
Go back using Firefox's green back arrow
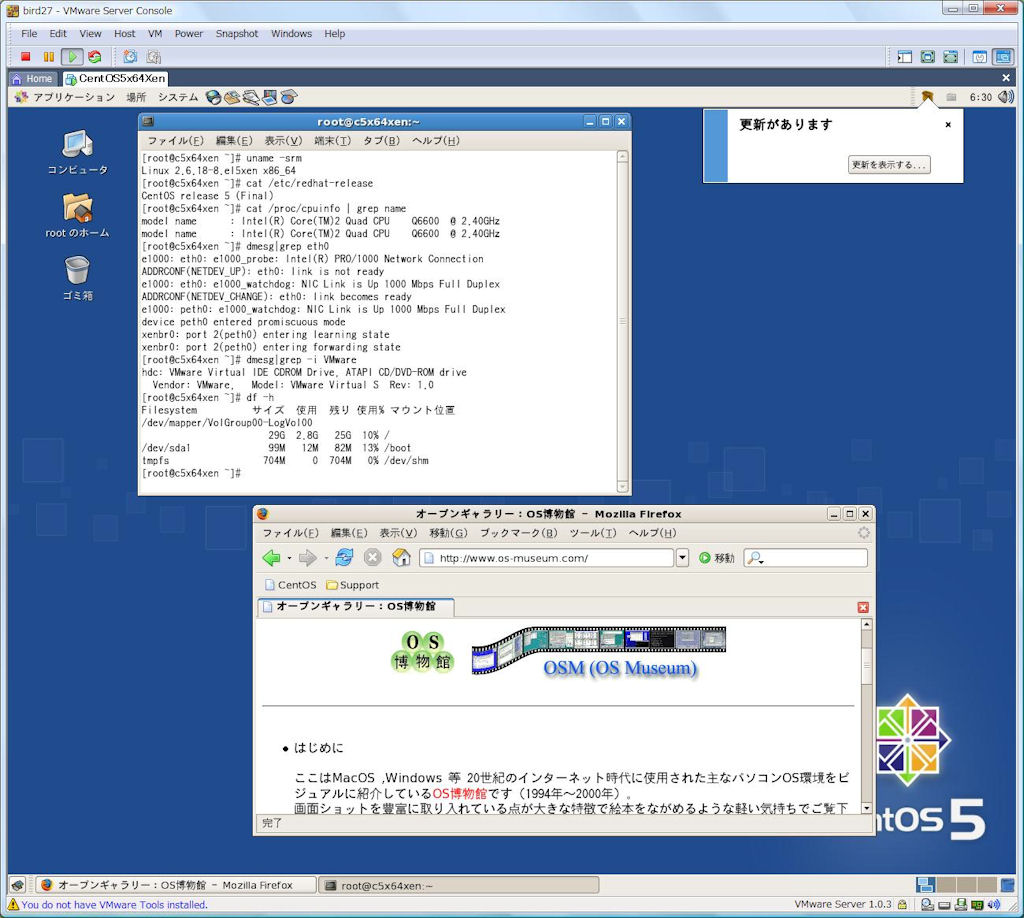271,558
